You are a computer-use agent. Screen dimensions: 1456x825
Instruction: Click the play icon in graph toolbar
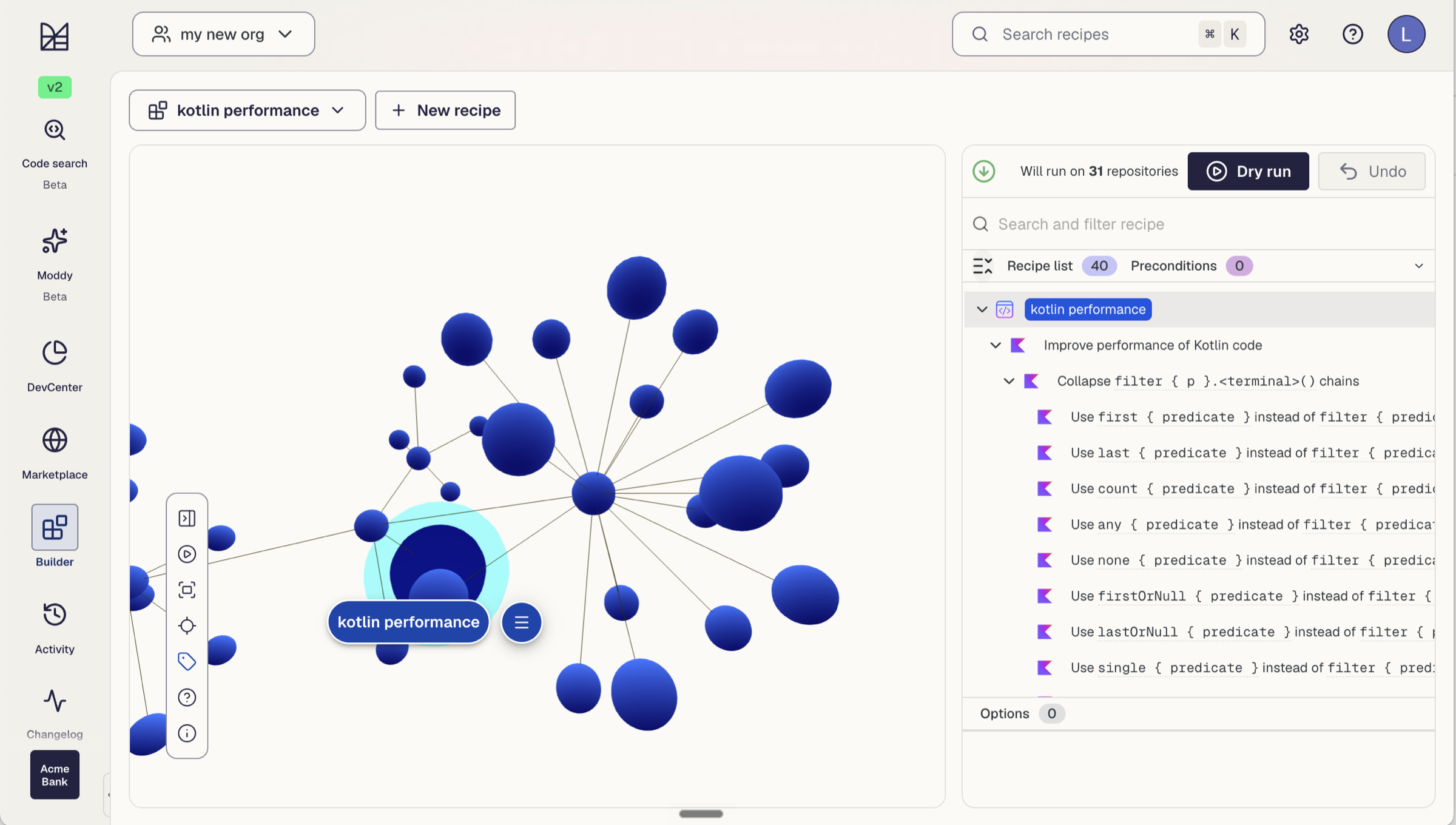(x=187, y=554)
